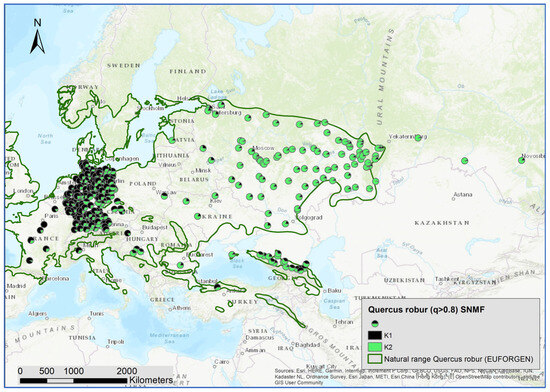Click the pie marker next to the LATVIA label

(x=172, y=140)
